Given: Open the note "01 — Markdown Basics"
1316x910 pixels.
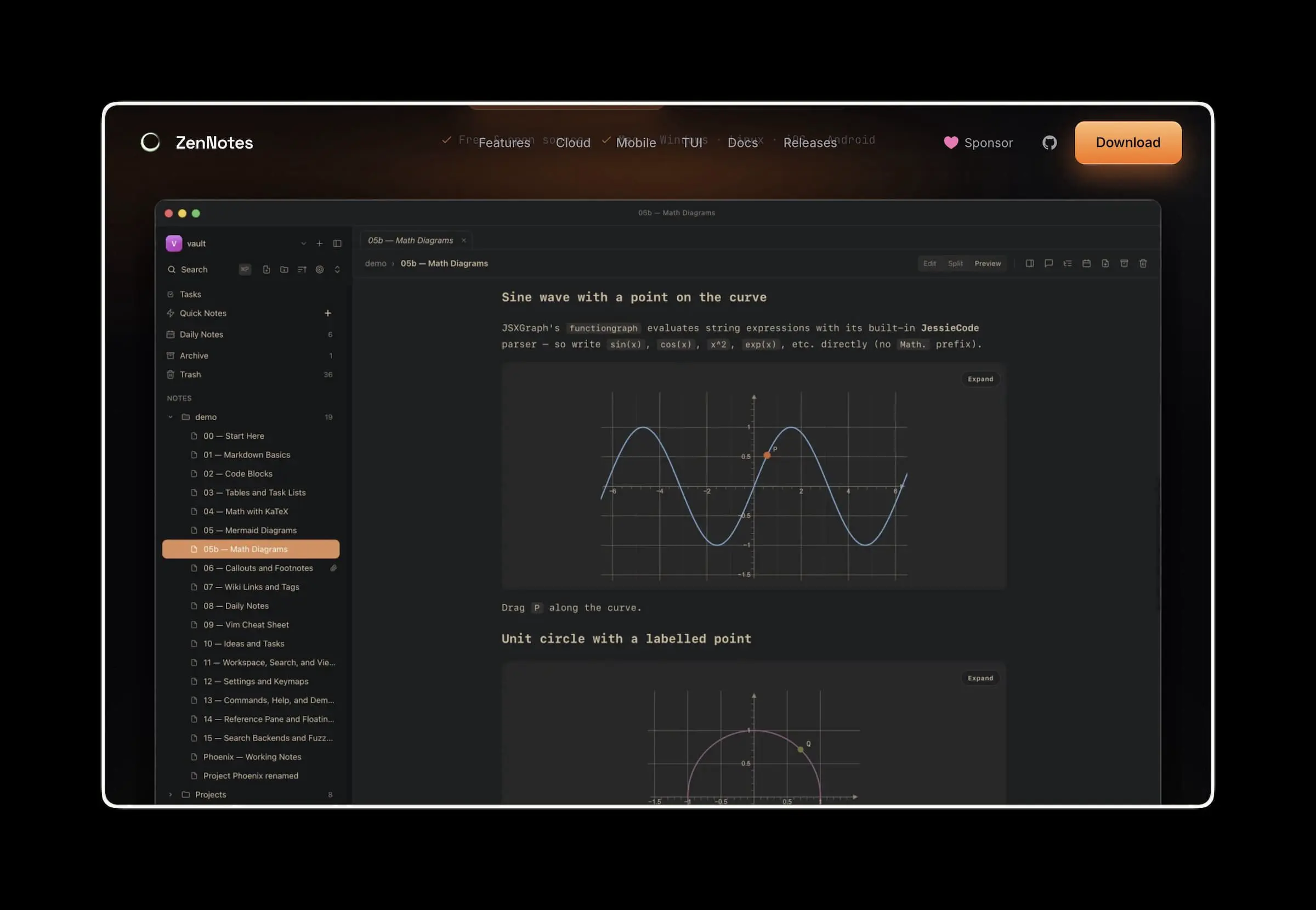Looking at the screenshot, I should click(x=251, y=454).
